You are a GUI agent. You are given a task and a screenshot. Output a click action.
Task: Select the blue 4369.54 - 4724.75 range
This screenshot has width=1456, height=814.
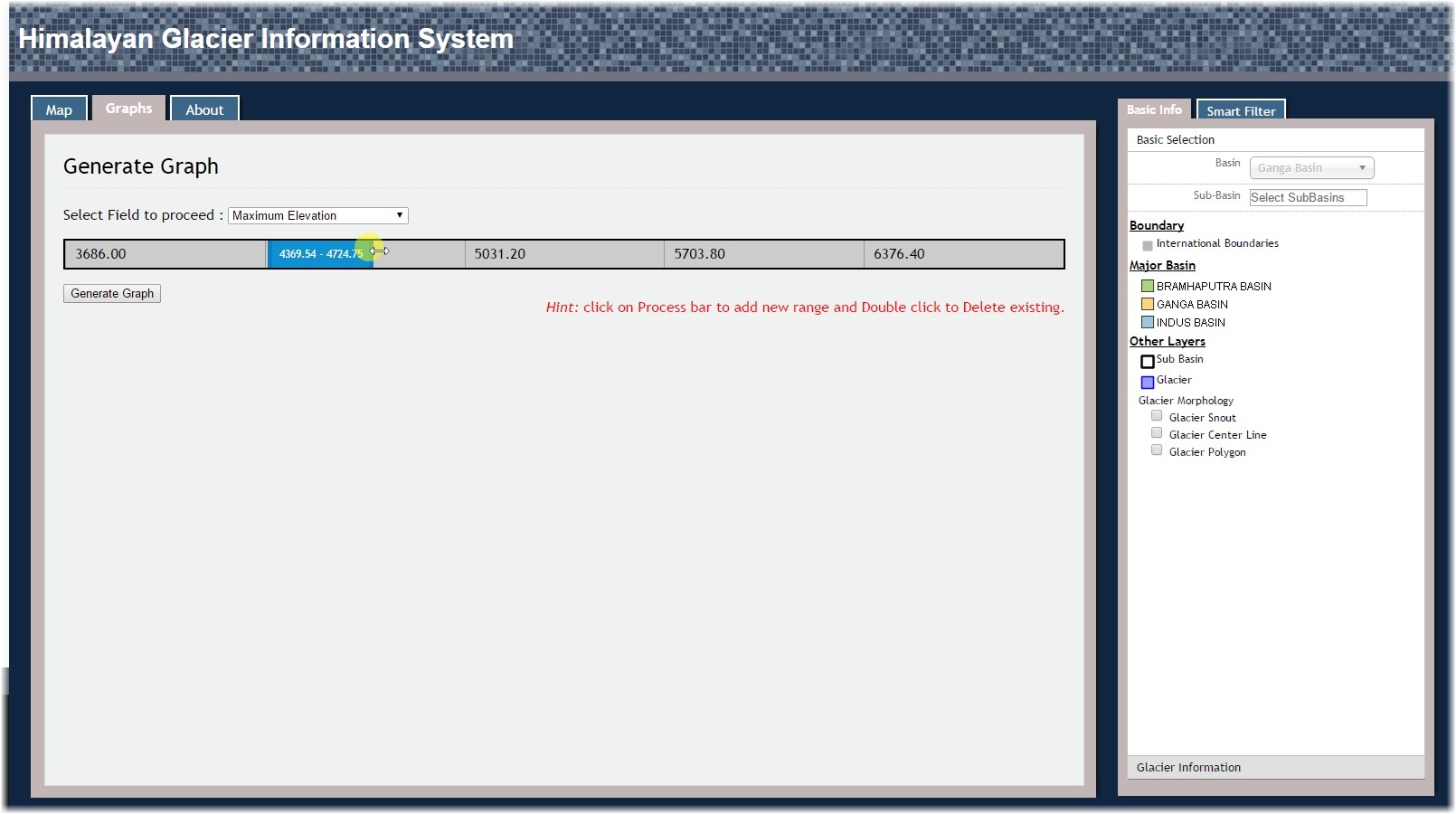click(320, 254)
